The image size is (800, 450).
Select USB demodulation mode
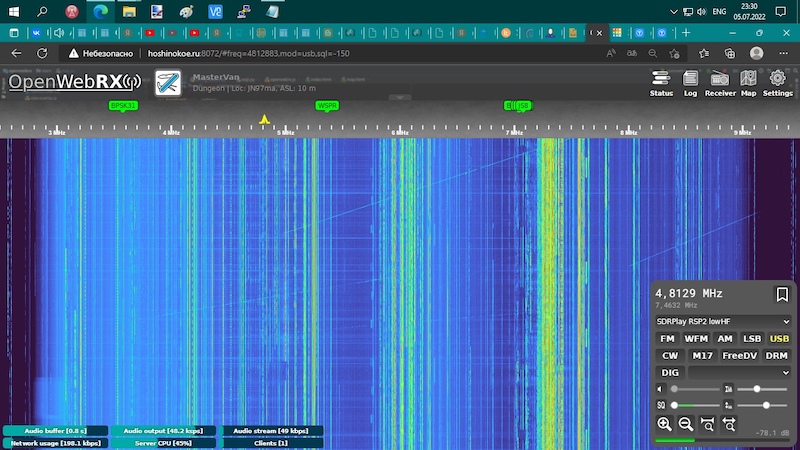click(779, 339)
